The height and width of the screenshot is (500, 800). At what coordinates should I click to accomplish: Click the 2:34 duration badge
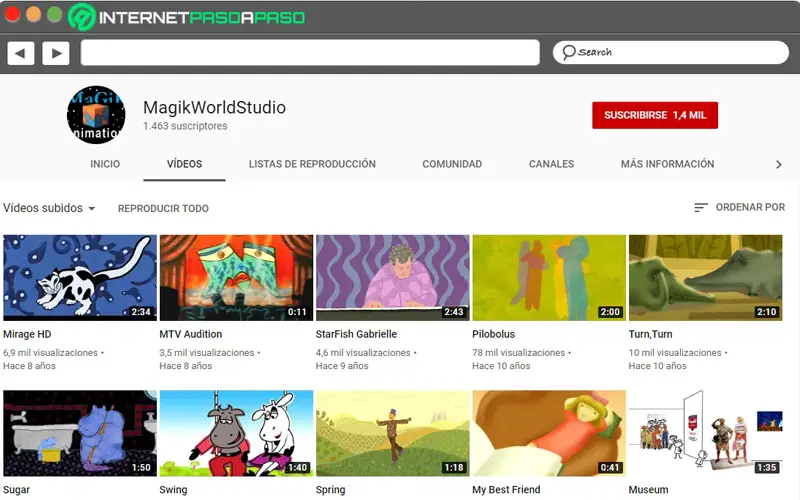(141, 312)
